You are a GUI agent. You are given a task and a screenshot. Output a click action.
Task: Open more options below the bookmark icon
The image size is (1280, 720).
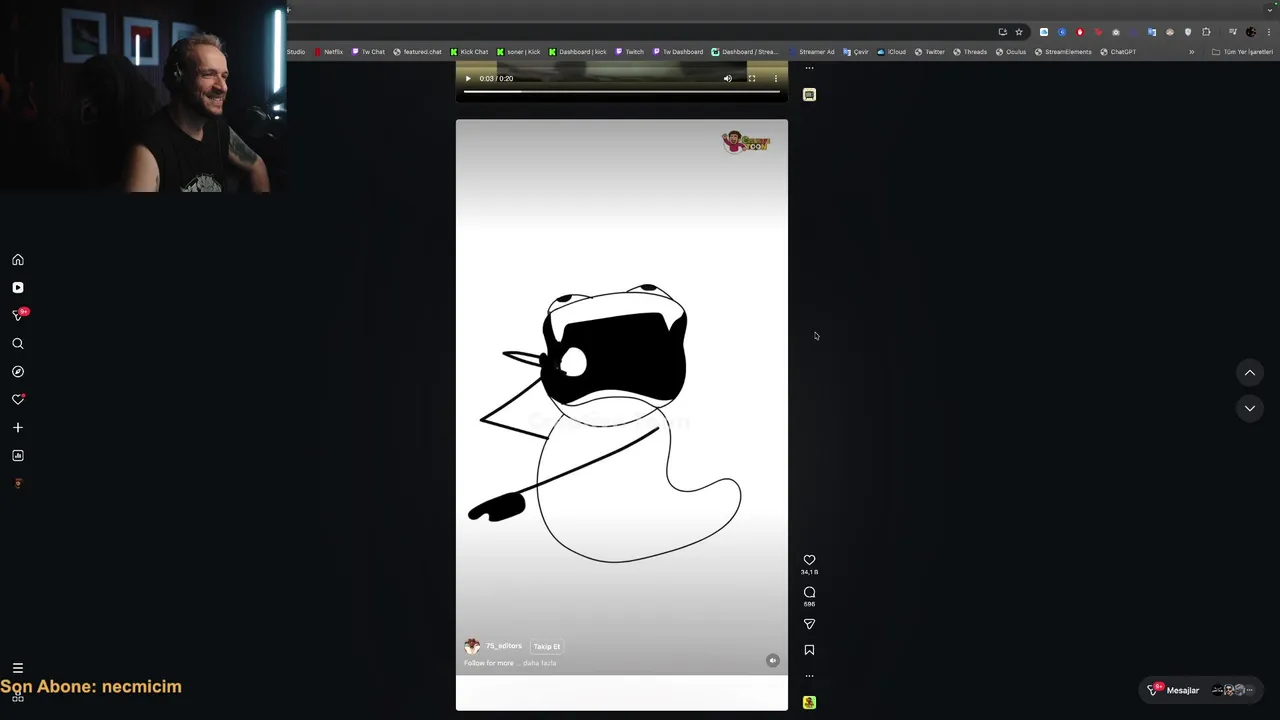(x=809, y=676)
